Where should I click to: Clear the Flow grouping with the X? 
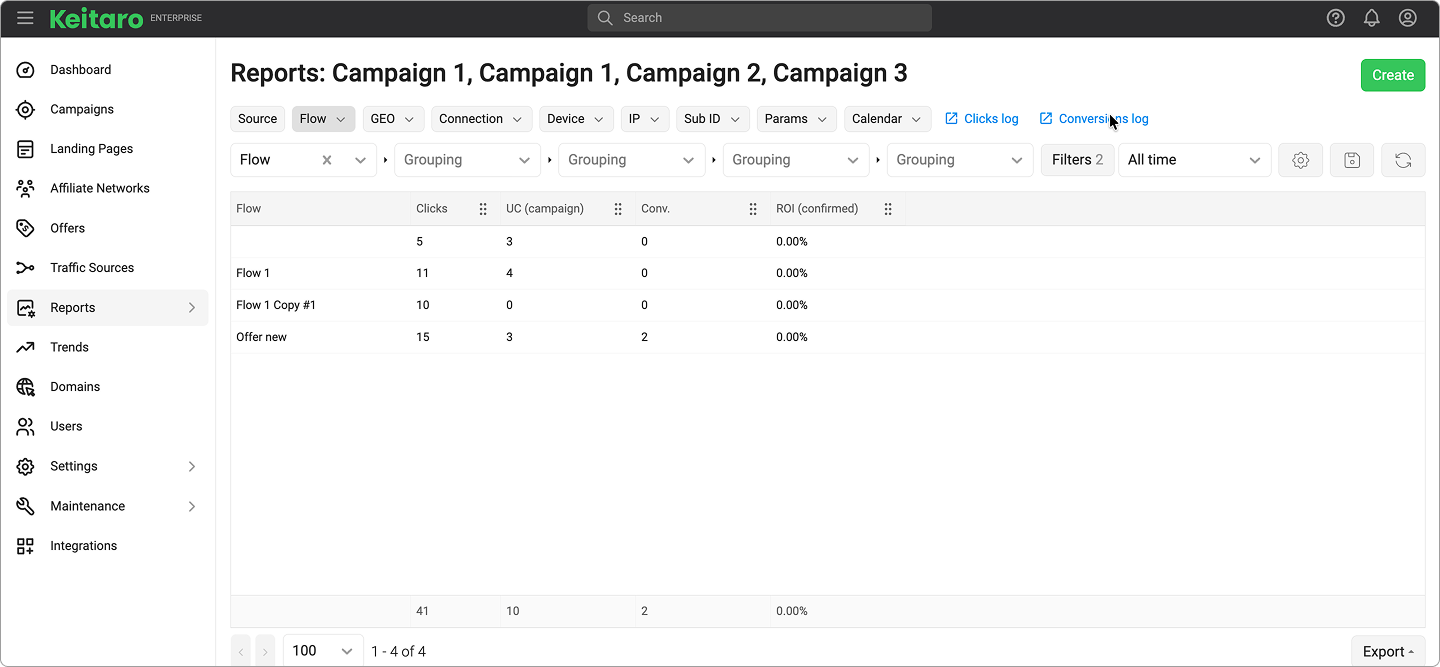(x=326, y=160)
